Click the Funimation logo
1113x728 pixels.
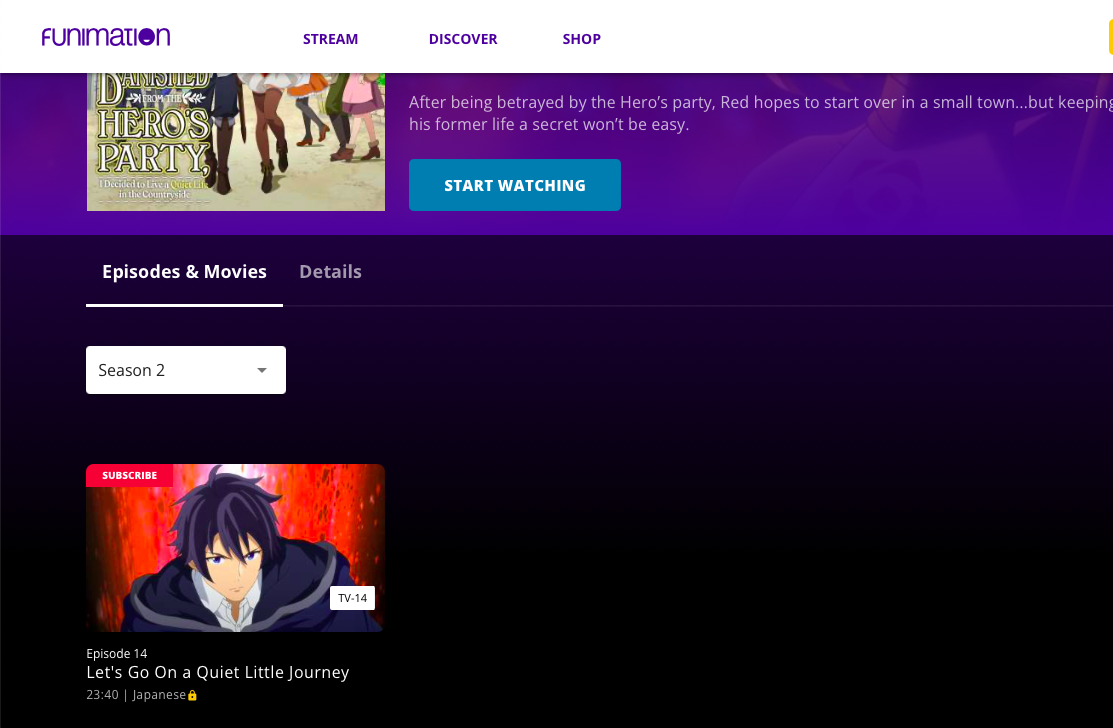tap(106, 37)
